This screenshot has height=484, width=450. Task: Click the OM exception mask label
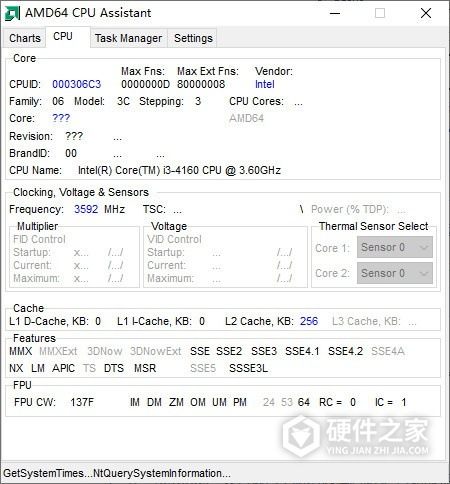[198, 402]
